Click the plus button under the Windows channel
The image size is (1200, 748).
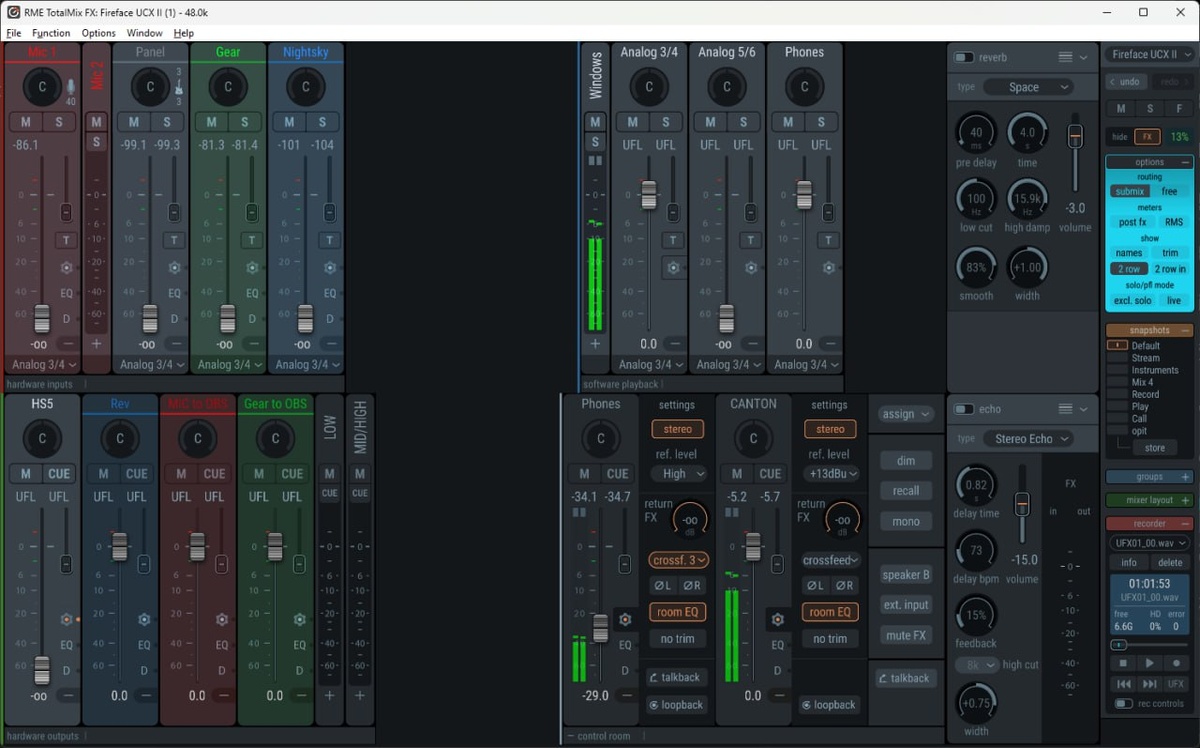595,343
